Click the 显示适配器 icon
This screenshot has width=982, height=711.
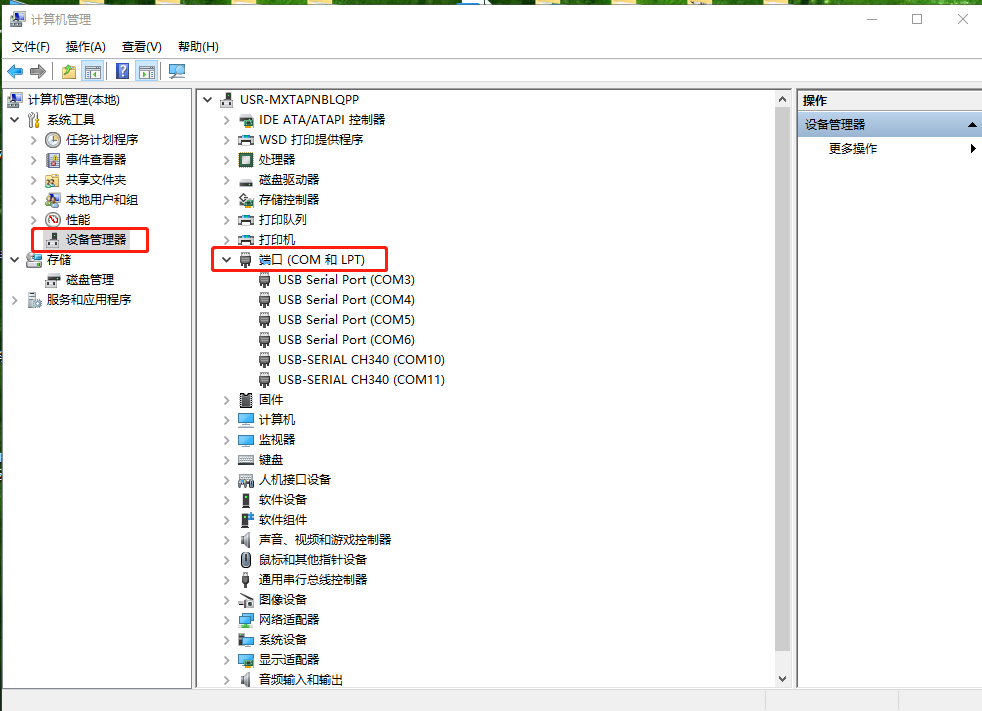(246, 660)
